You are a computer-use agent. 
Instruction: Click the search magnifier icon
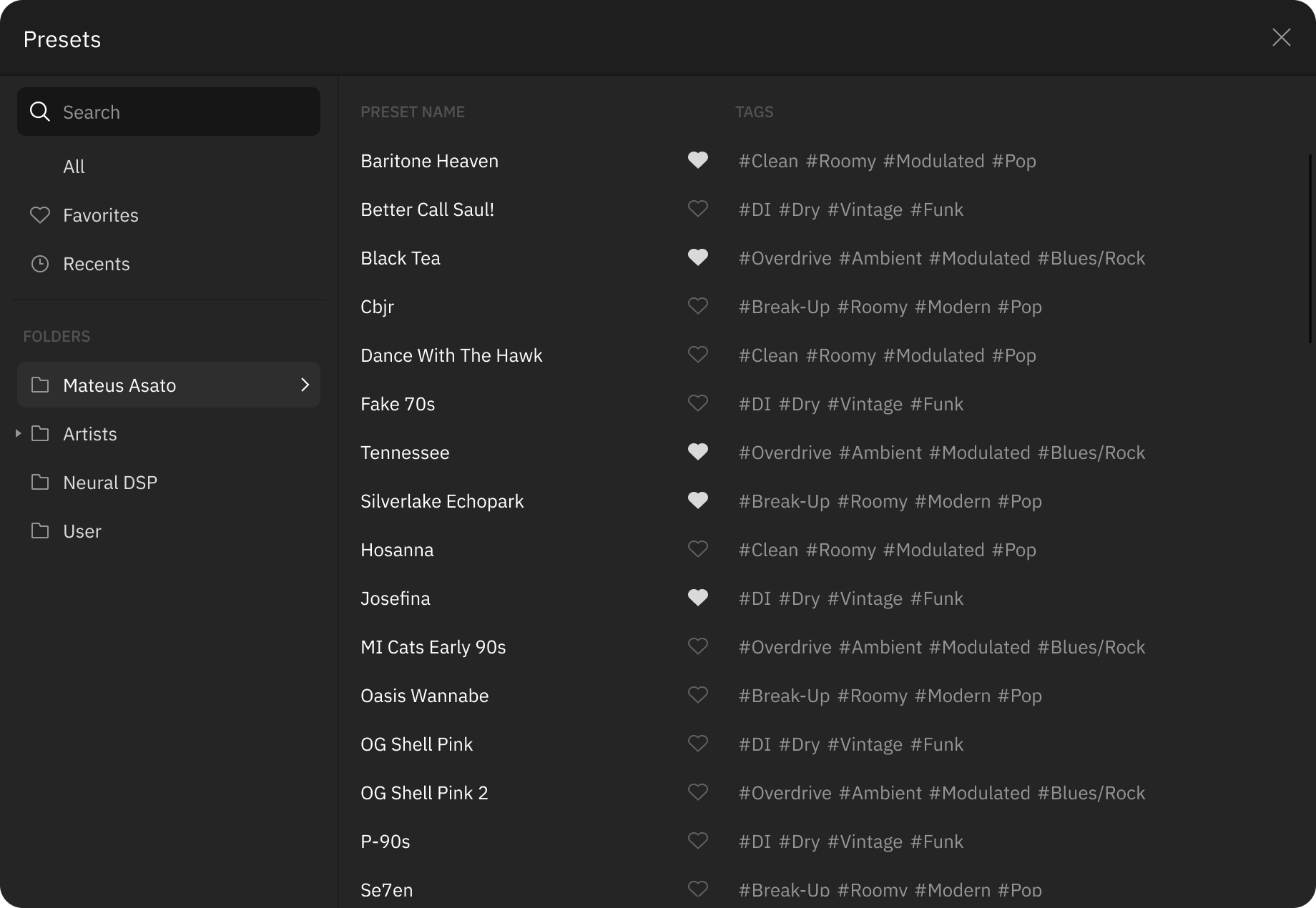(x=40, y=112)
